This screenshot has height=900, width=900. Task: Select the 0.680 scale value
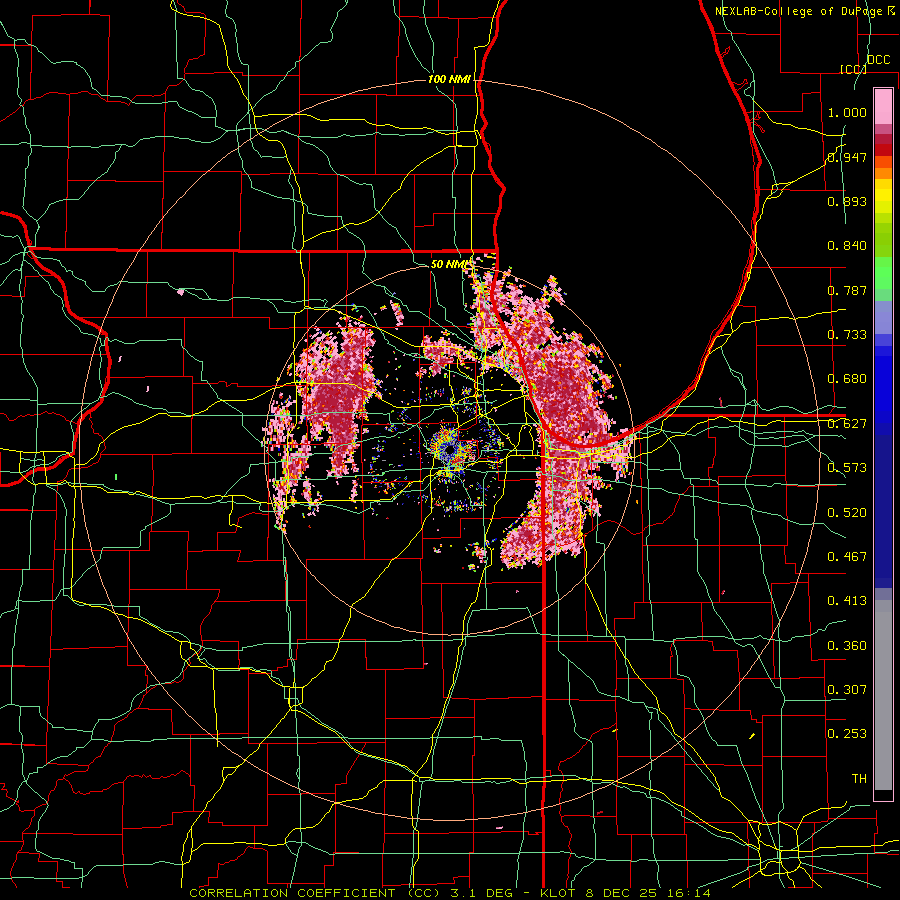(x=847, y=379)
